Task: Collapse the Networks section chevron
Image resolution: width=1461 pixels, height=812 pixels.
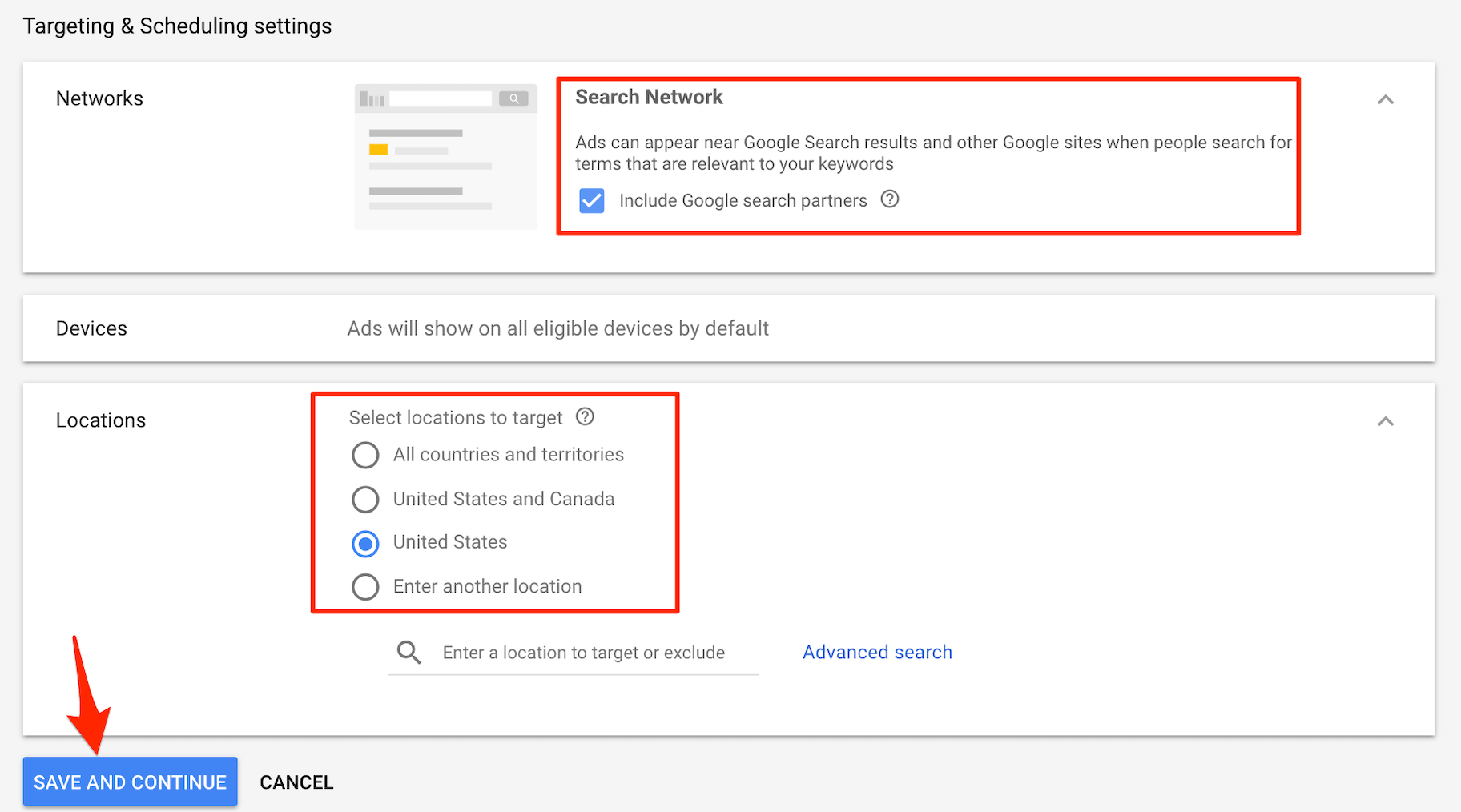Action: pos(1385,99)
